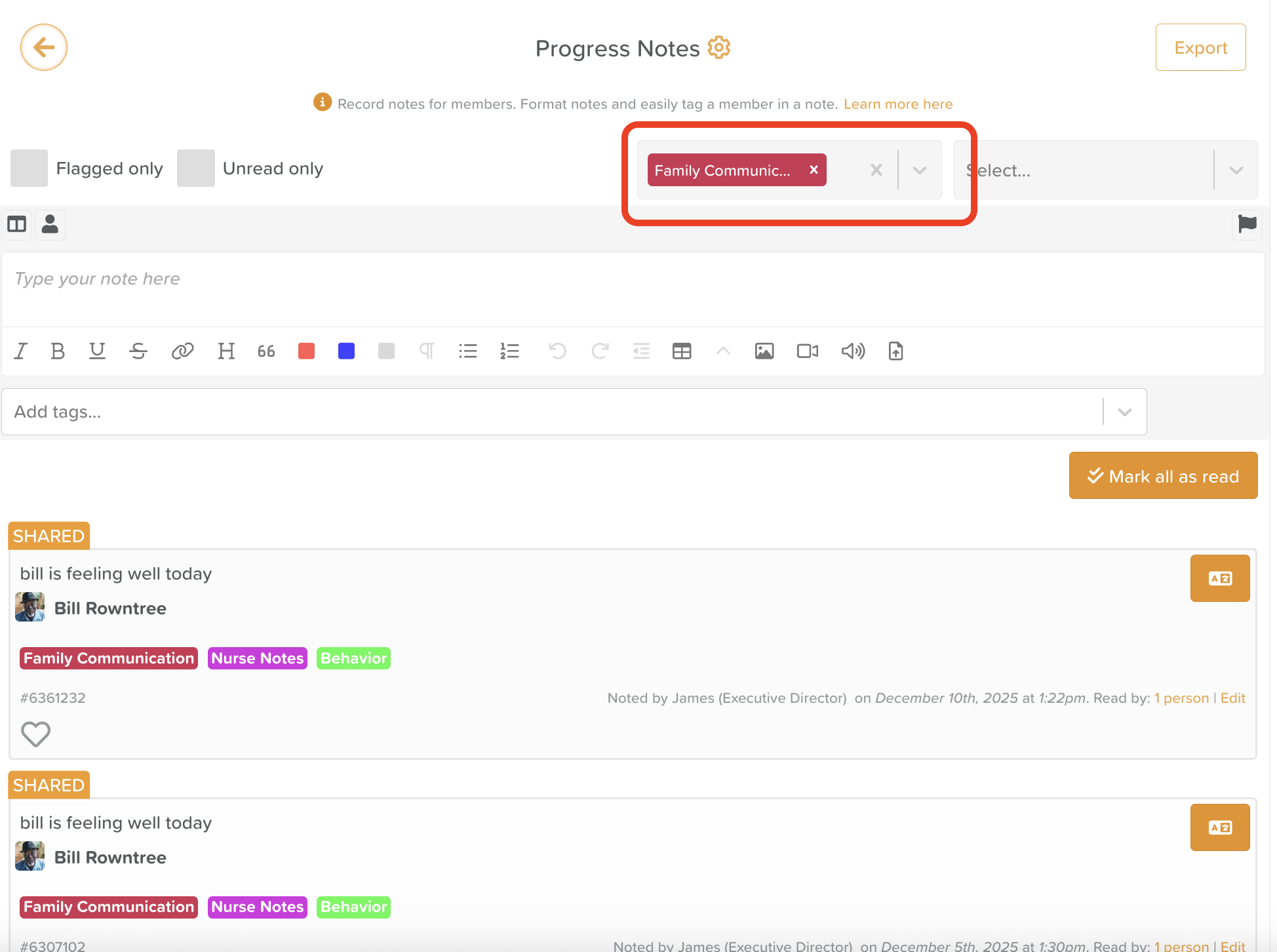This screenshot has height=952, width=1277.
Task: Insert a table in the note
Action: pyautogui.click(x=682, y=351)
